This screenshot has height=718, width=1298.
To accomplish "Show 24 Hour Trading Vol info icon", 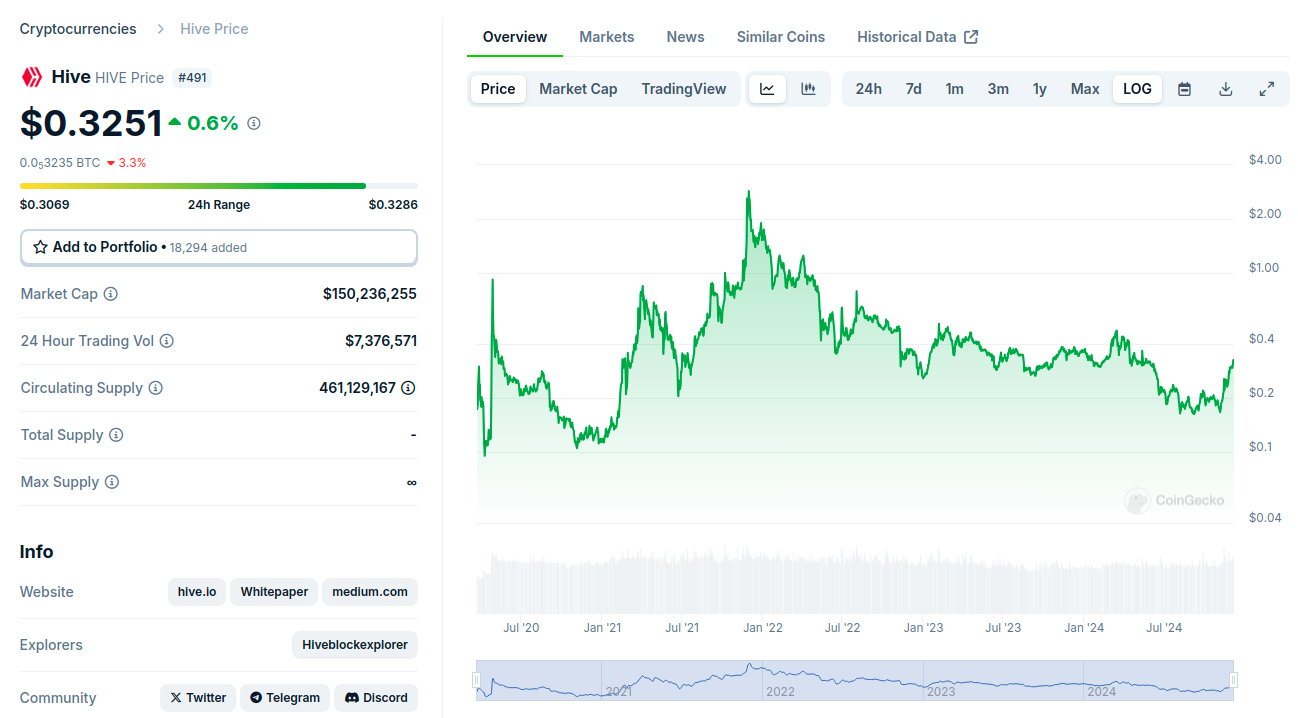I will (x=167, y=341).
